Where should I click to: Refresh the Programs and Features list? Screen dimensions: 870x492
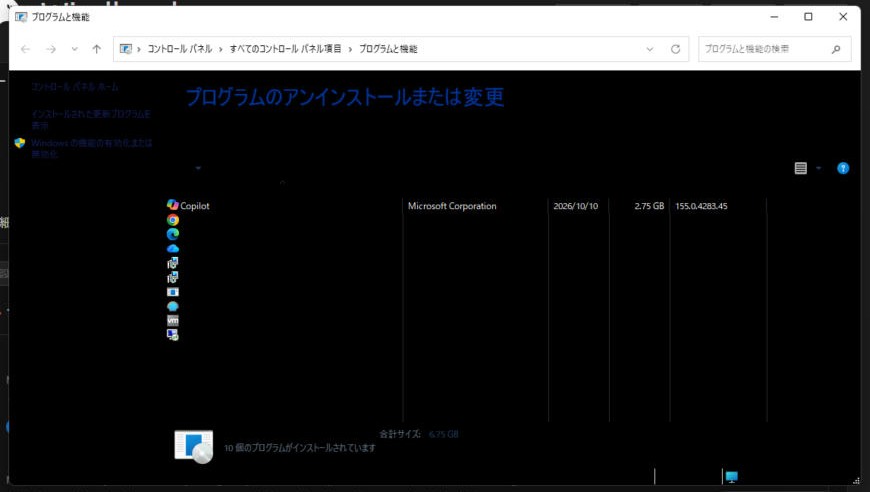(675, 49)
